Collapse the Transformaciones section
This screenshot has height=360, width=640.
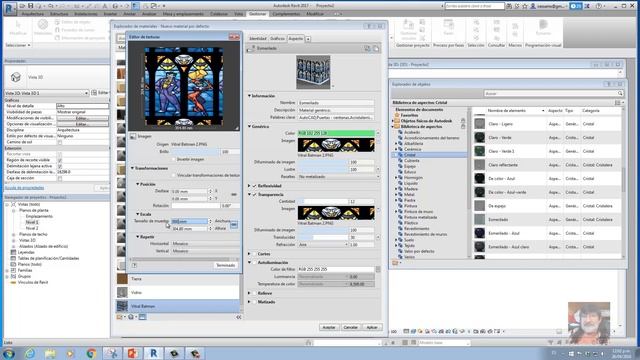tap(133, 168)
